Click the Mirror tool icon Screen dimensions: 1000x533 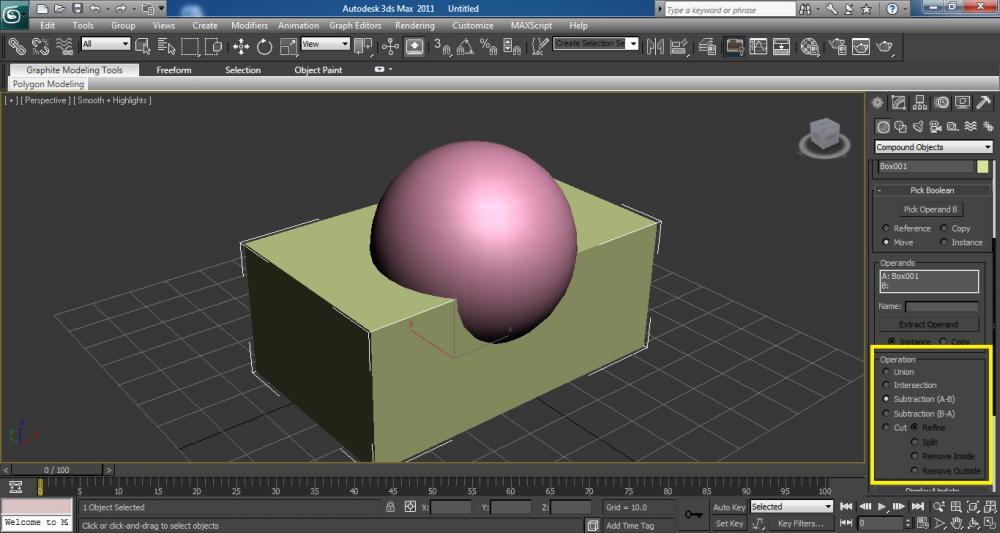coord(656,46)
